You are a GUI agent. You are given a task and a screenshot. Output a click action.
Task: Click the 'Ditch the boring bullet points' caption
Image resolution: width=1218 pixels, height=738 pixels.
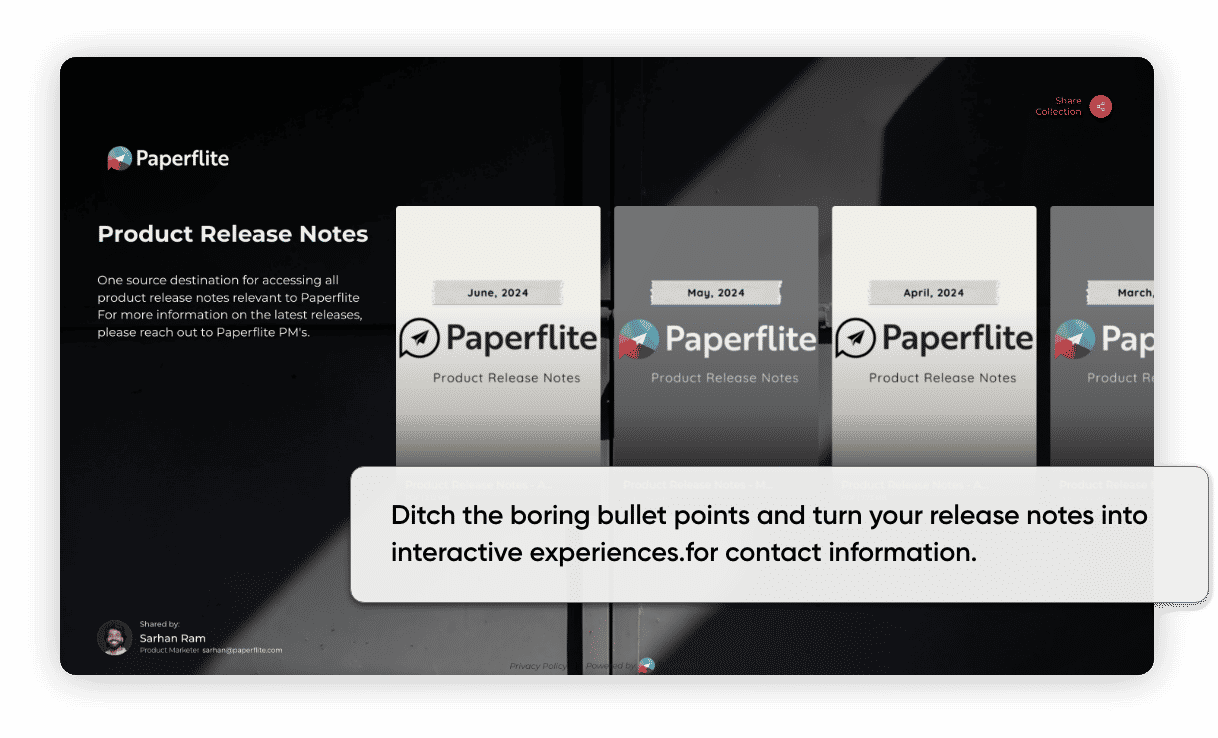click(x=769, y=534)
